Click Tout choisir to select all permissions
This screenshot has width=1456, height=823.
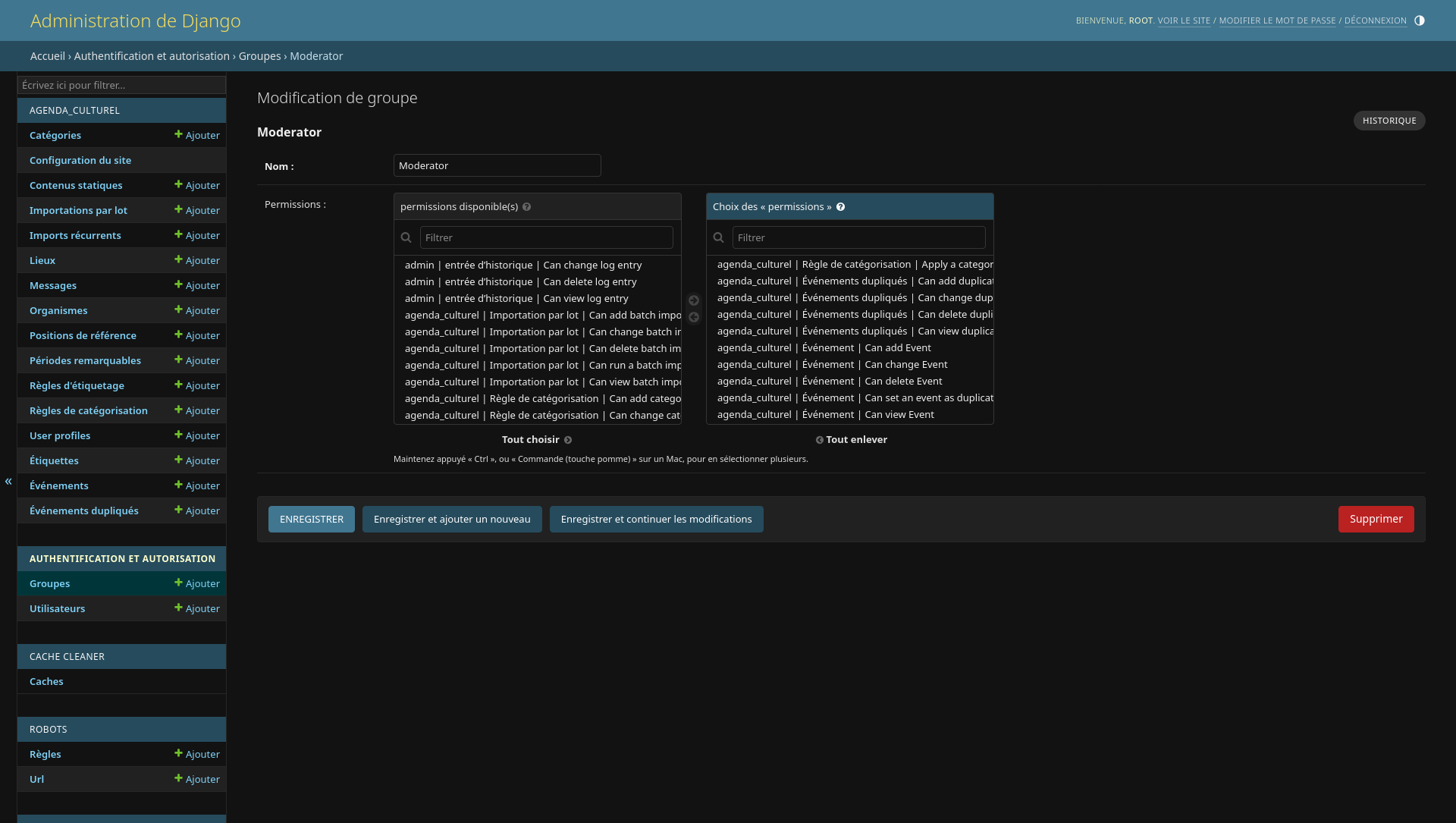(x=537, y=440)
